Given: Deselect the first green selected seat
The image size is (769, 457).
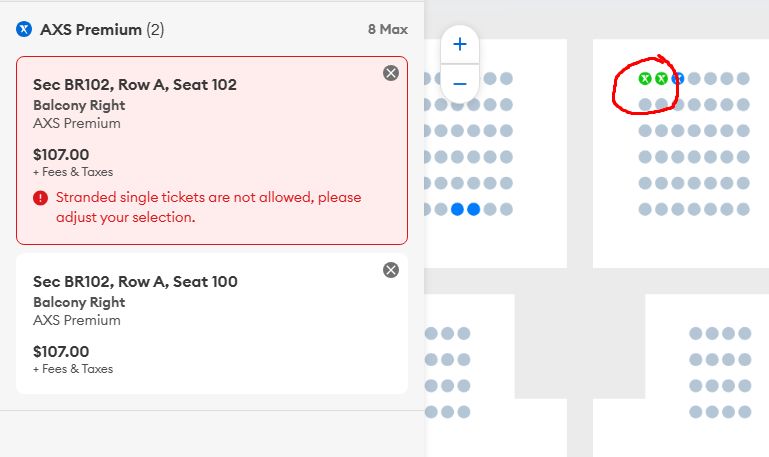Looking at the screenshot, I should tap(645, 78).
